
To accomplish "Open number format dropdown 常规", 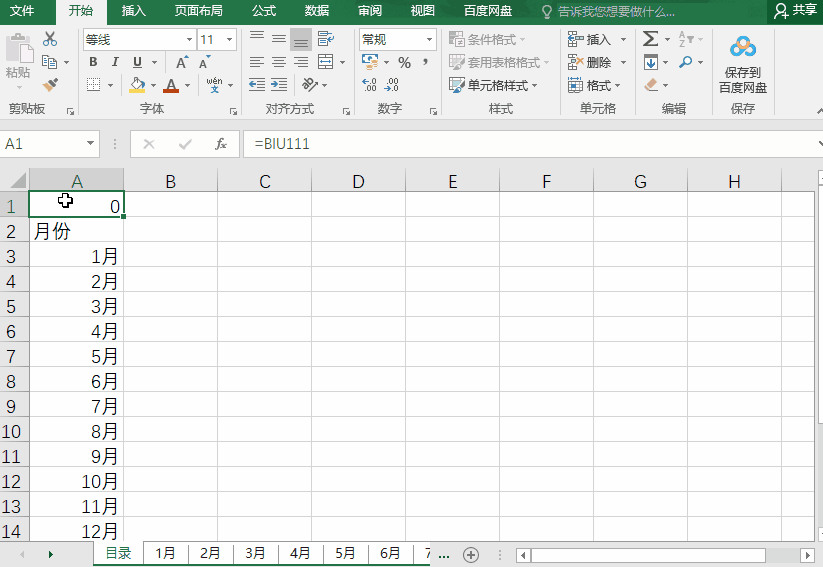I will click(429, 39).
